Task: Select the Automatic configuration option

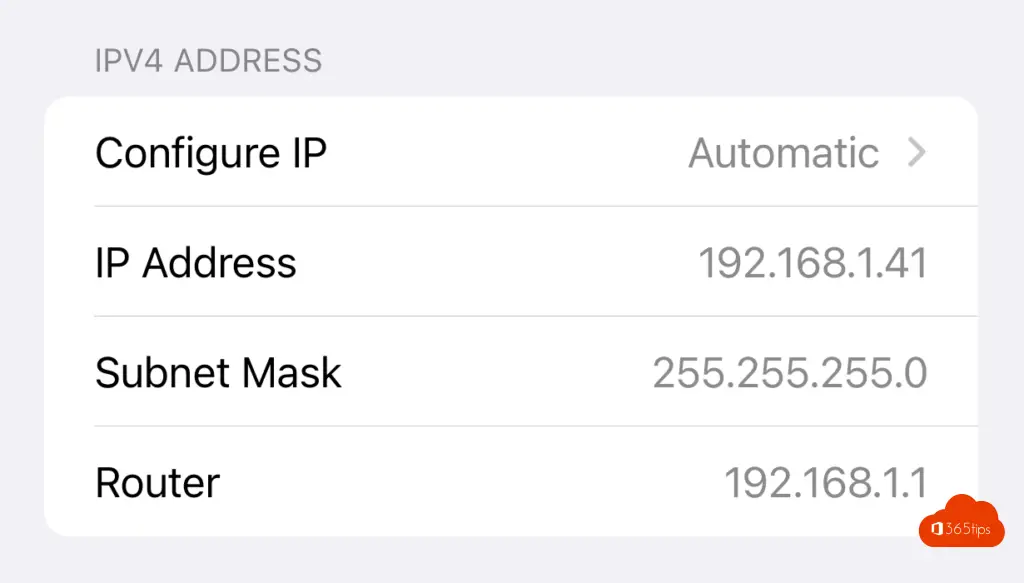Action: (784, 153)
